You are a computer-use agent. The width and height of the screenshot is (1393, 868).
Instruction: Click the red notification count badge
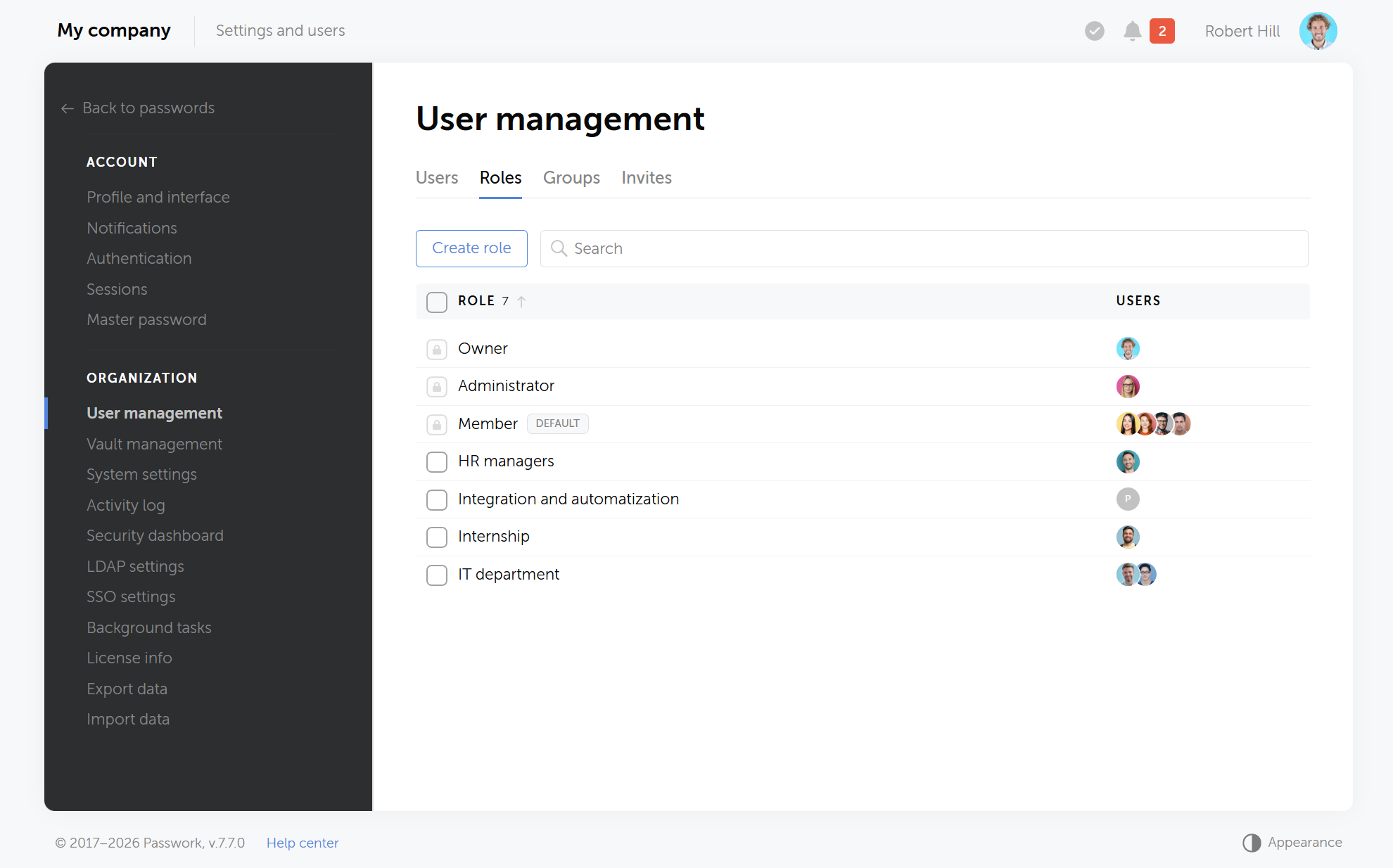[x=1162, y=31]
